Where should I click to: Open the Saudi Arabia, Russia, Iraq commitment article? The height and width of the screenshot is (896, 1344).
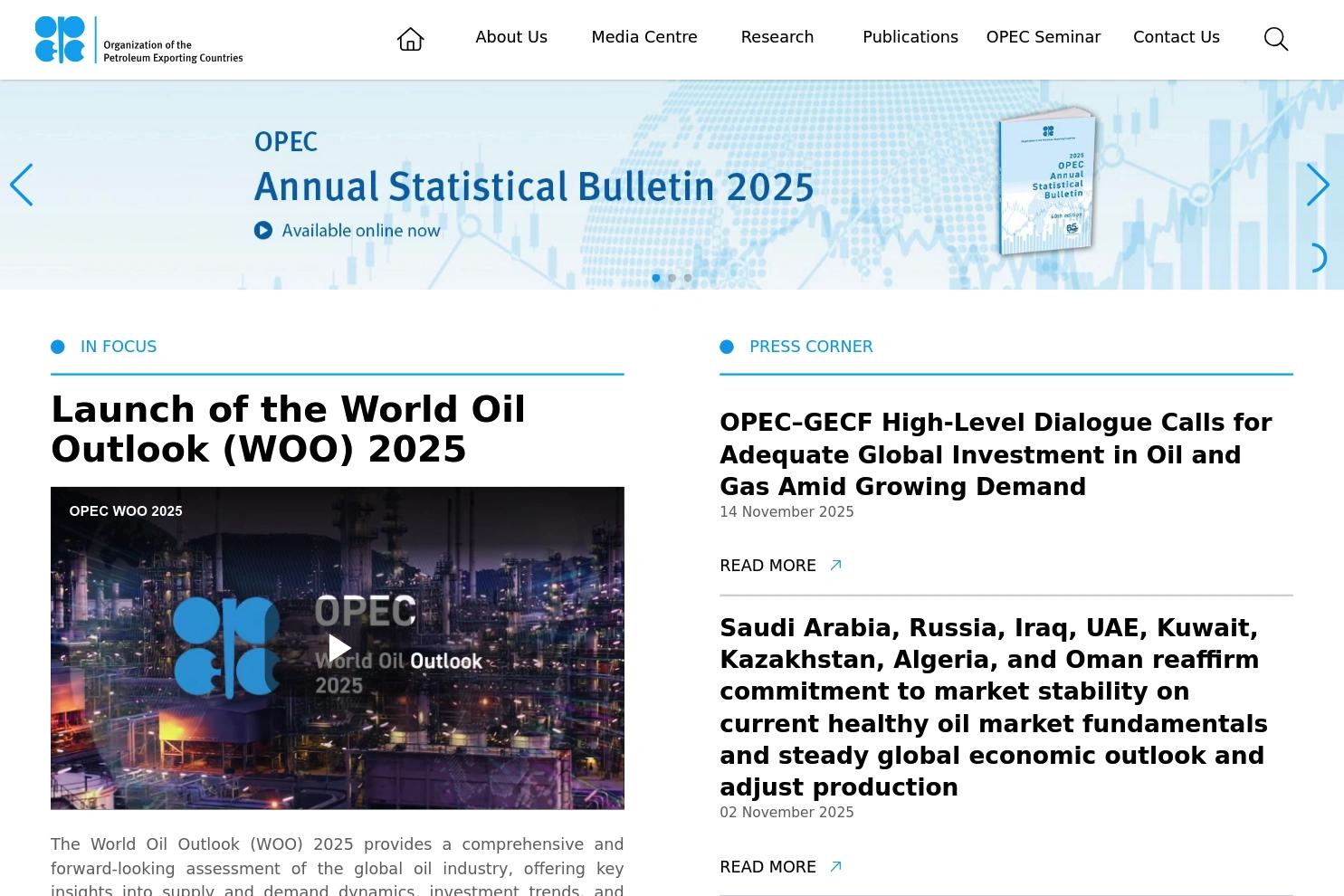click(994, 708)
